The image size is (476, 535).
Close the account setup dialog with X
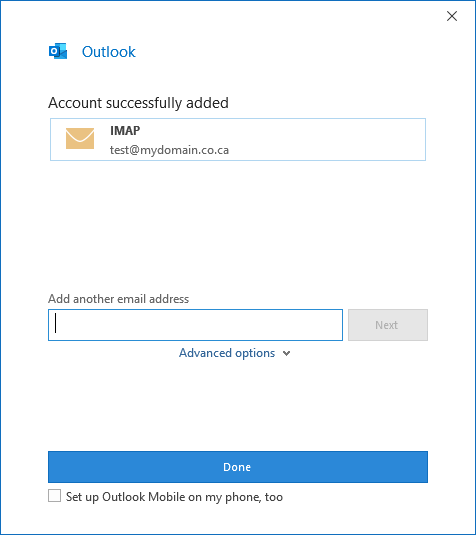point(452,16)
